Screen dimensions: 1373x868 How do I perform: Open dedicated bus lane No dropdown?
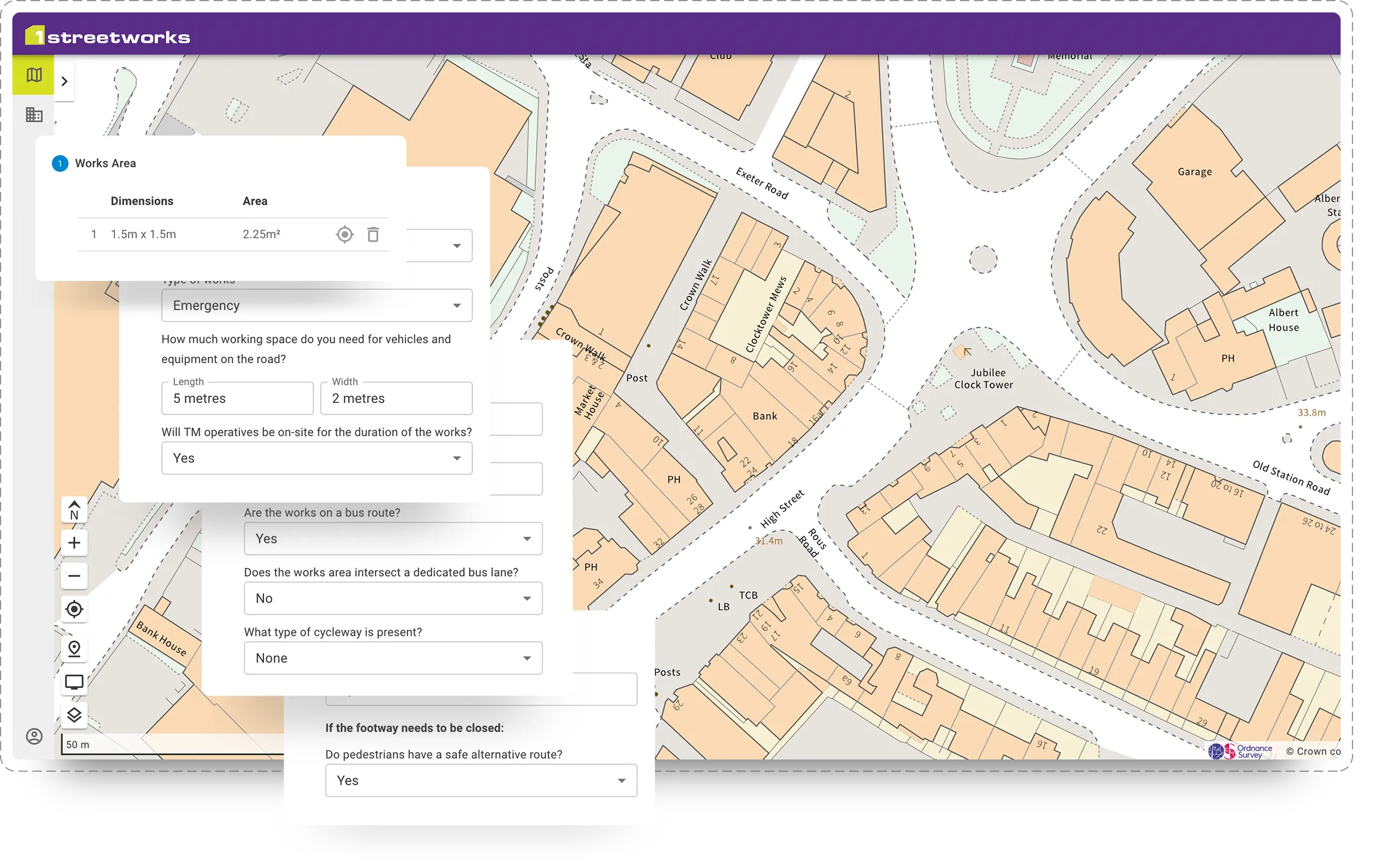(x=393, y=598)
